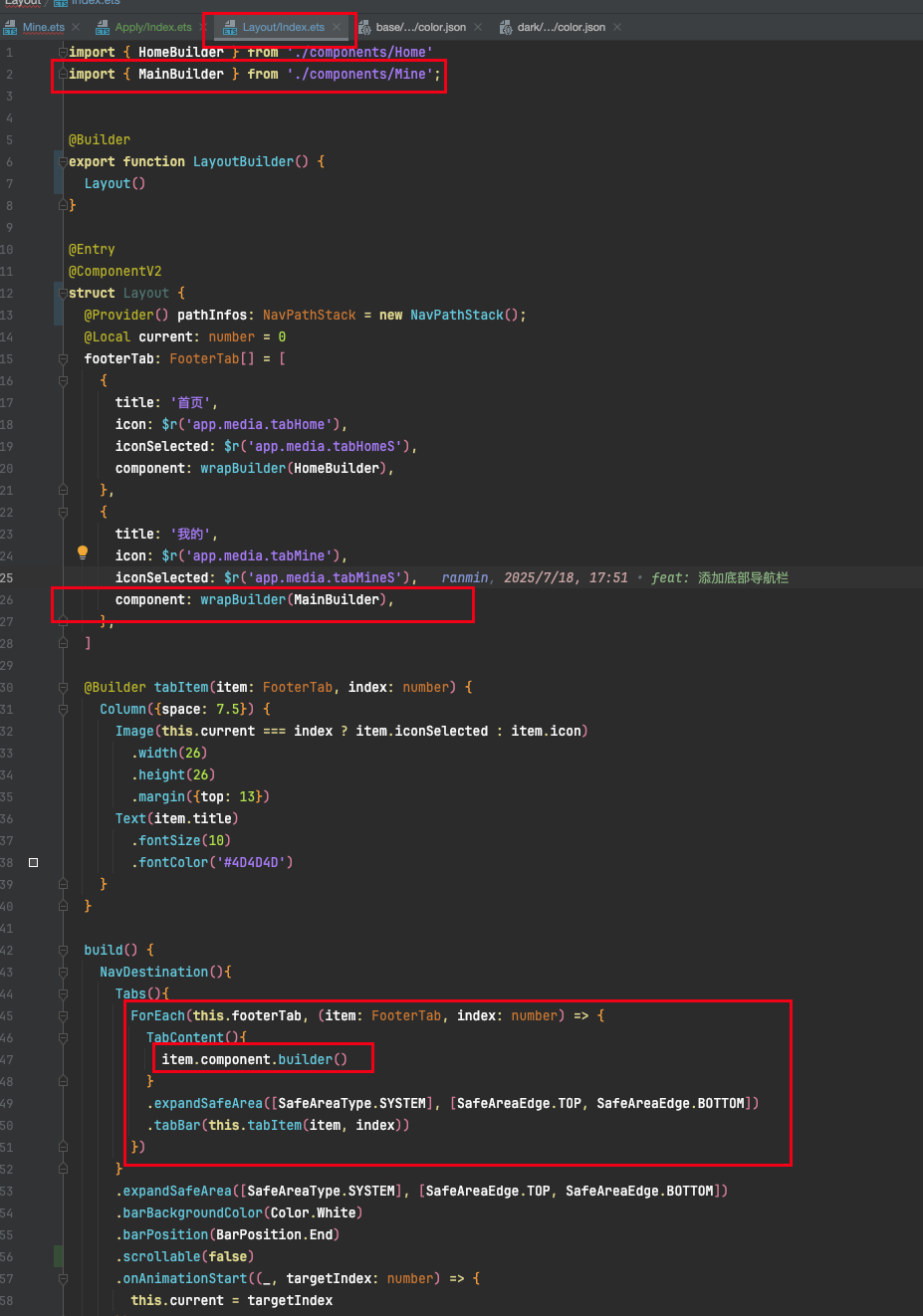
Task: Close the base color.json tab
Action: point(478,27)
